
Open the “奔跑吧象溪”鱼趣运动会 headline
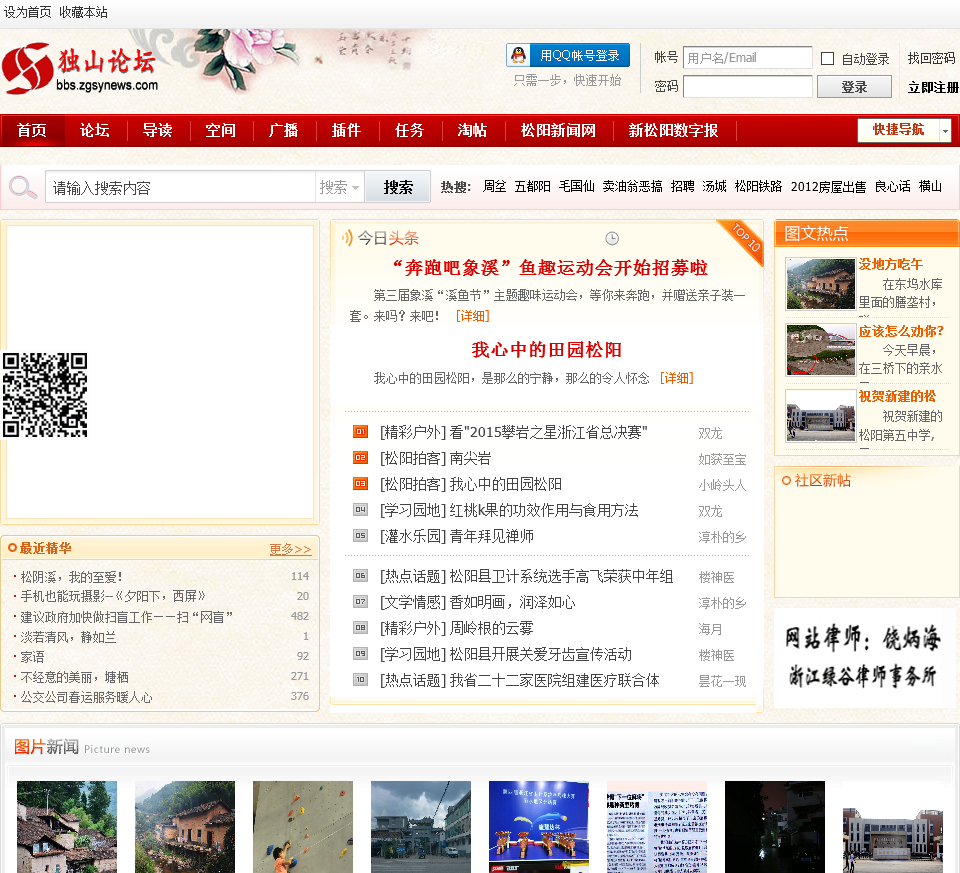[x=549, y=268]
